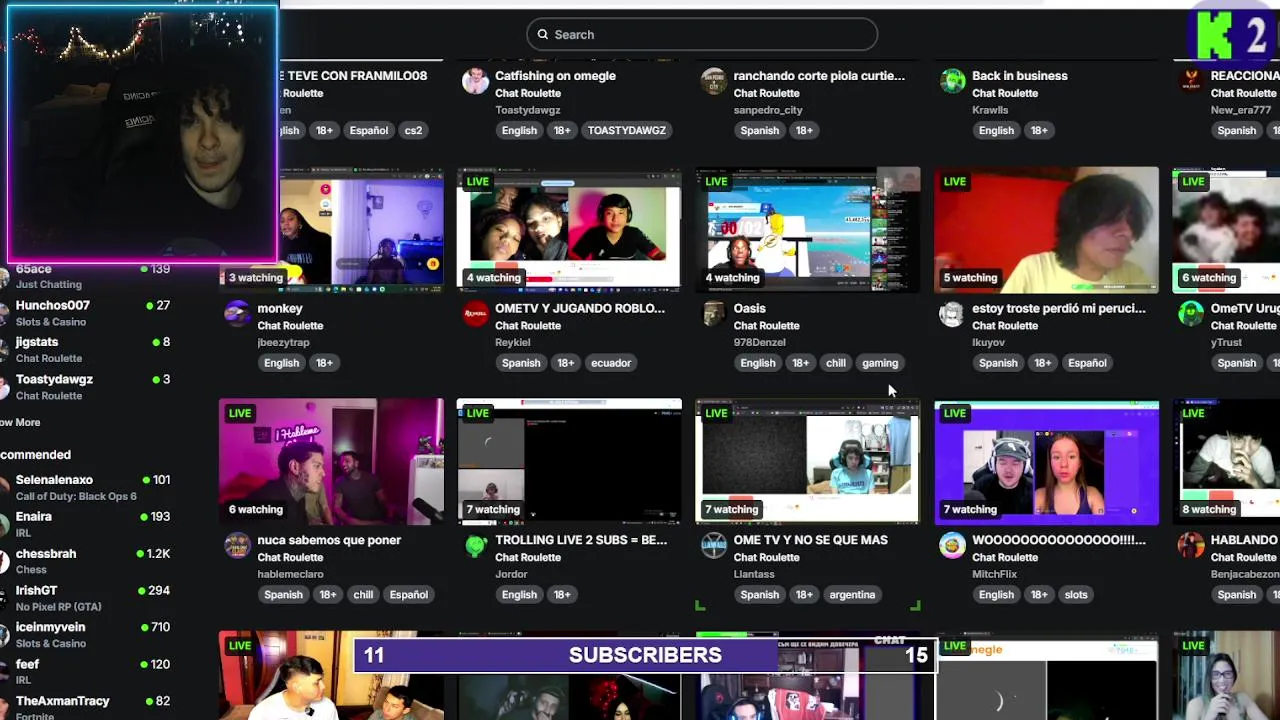Open hablemeclaro channel avatar icon

tap(237, 545)
